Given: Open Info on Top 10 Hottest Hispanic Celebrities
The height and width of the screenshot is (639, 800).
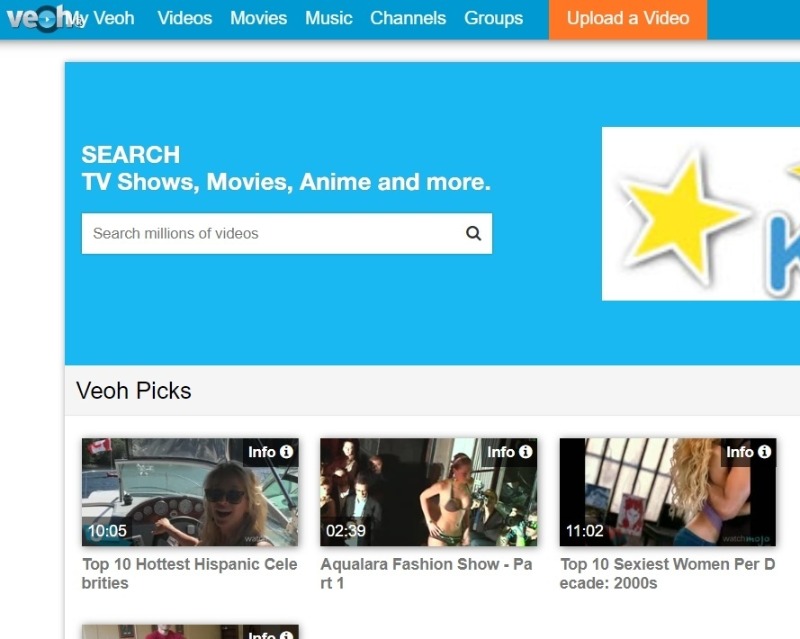Looking at the screenshot, I should (270, 452).
